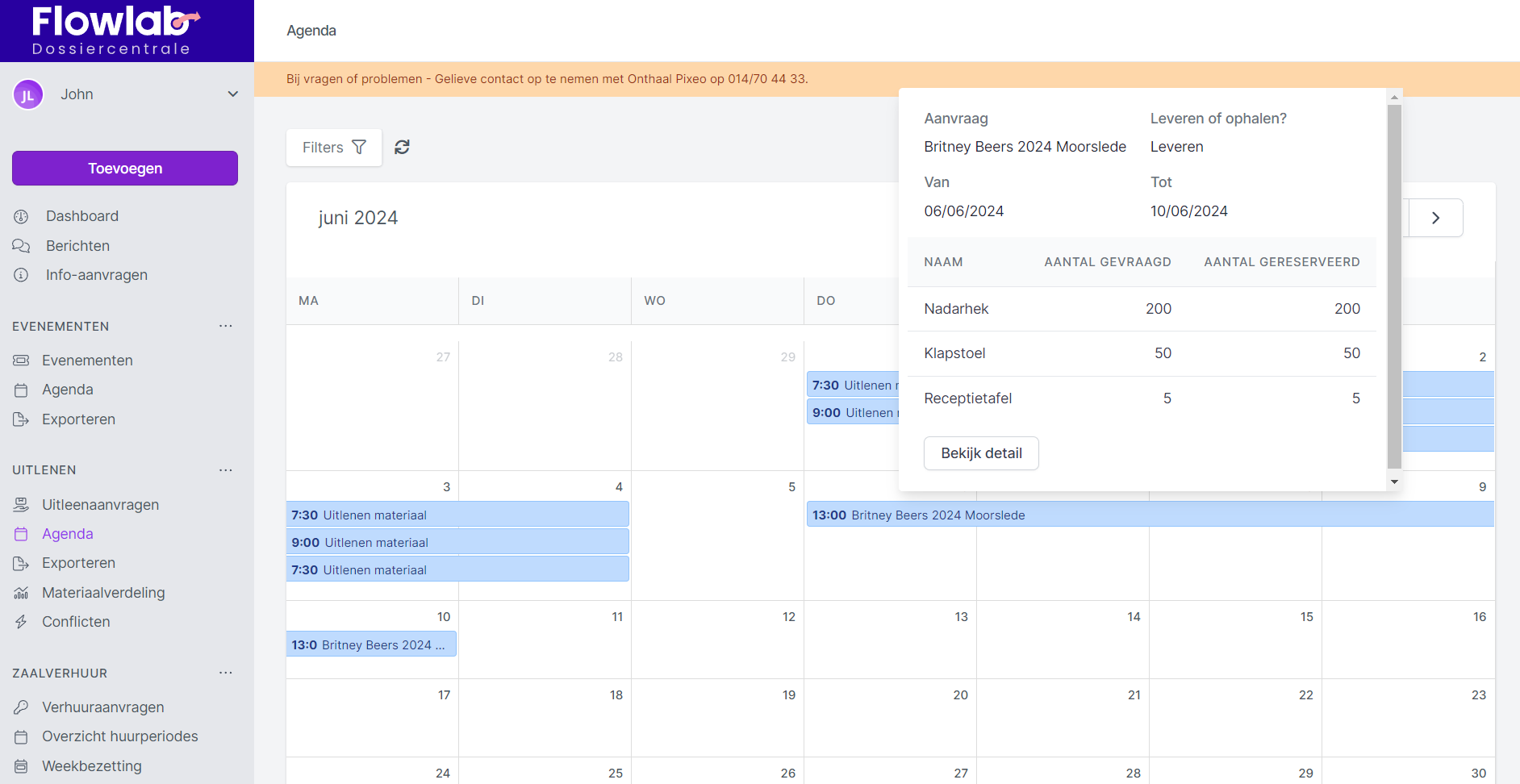This screenshot has width=1520, height=784.
Task: Open Berichten via its chat icon
Action: coord(21,246)
